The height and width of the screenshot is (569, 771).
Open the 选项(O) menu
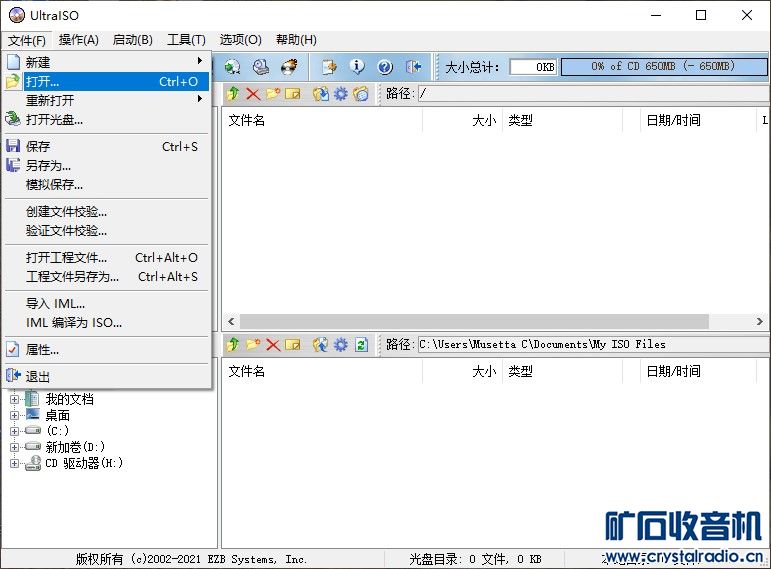240,40
